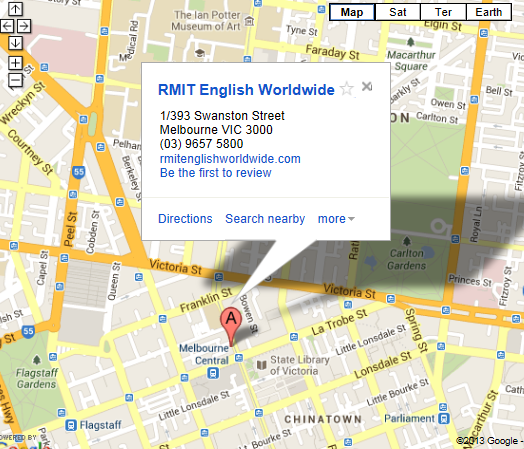Click the Victoria St label near Carlton Gardens

(349, 291)
